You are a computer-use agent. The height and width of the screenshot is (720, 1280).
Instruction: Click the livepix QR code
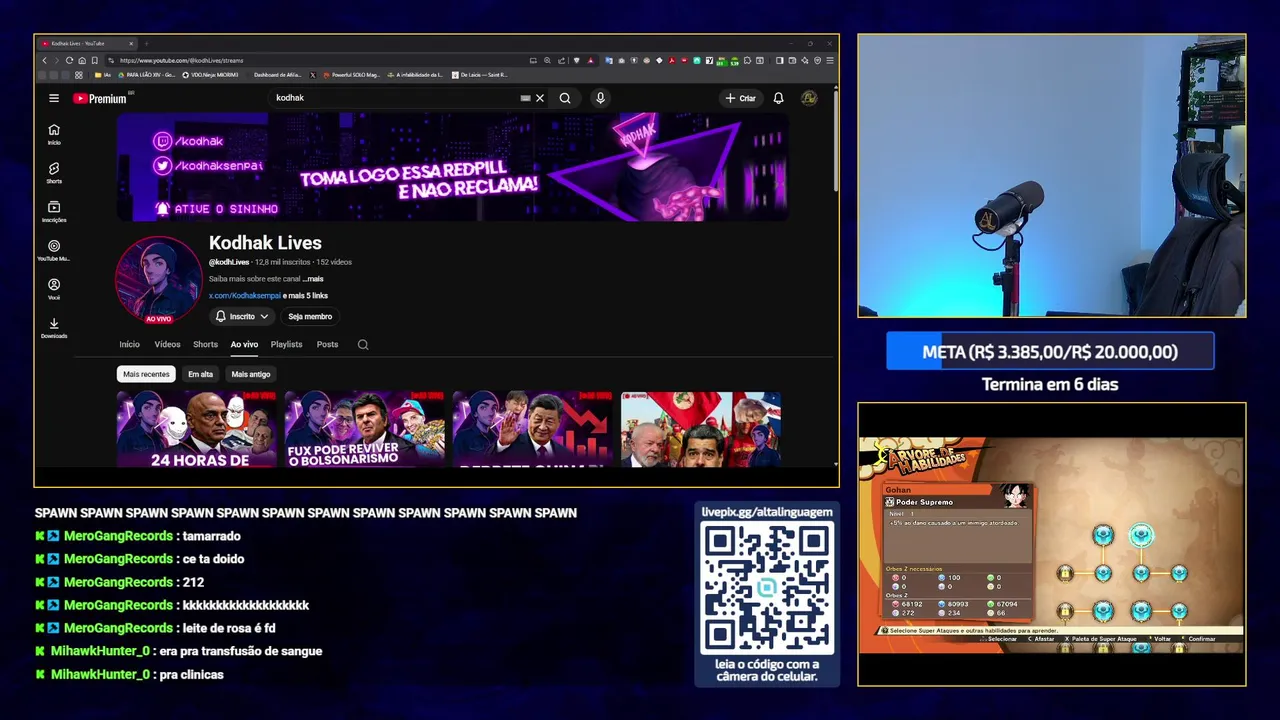point(767,588)
